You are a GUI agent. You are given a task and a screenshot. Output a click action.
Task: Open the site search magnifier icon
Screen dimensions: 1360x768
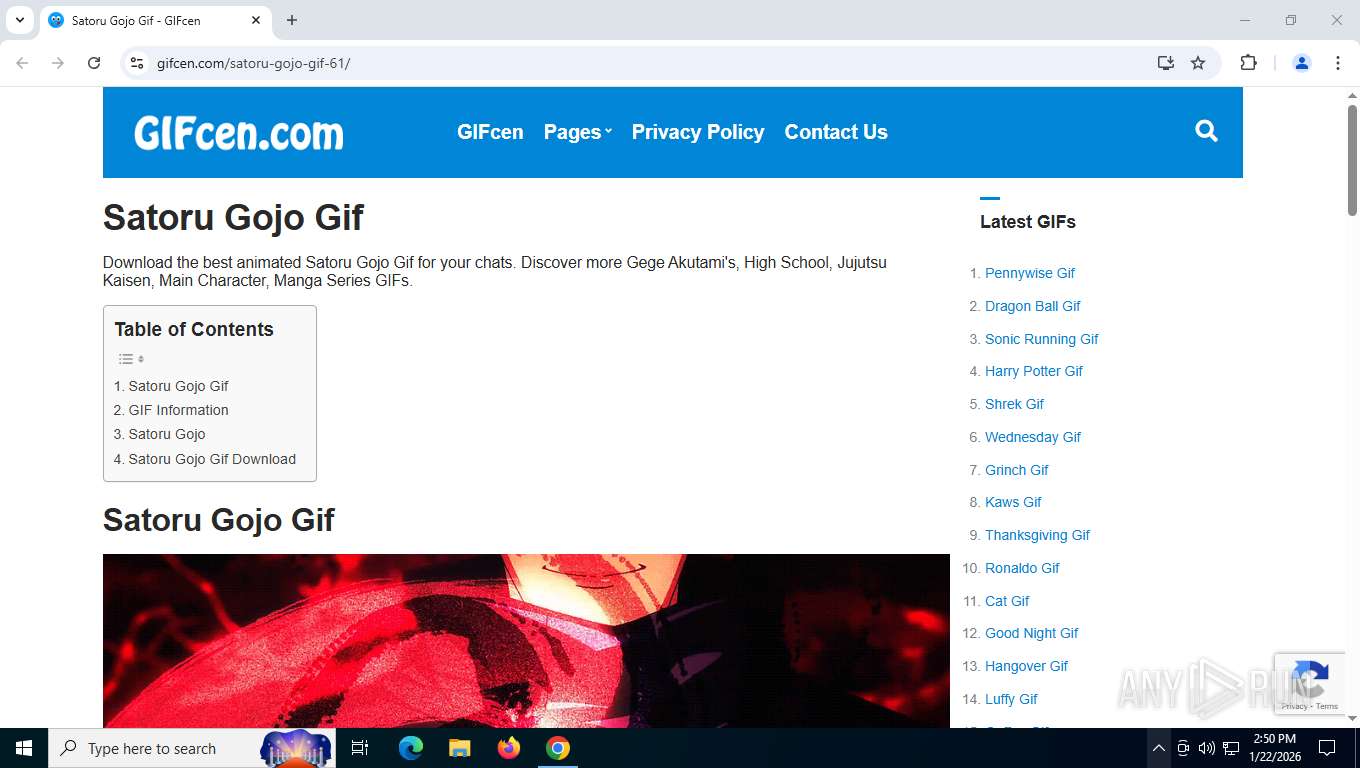[x=1206, y=131]
